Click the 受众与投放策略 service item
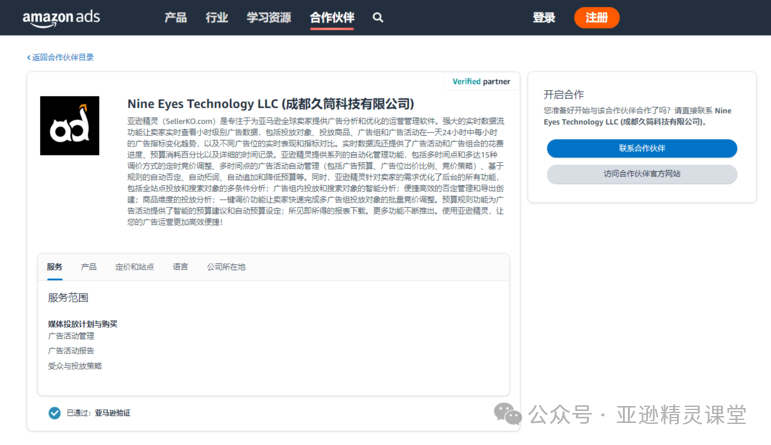The height and width of the screenshot is (445, 771). pyautogui.click(x=75, y=366)
